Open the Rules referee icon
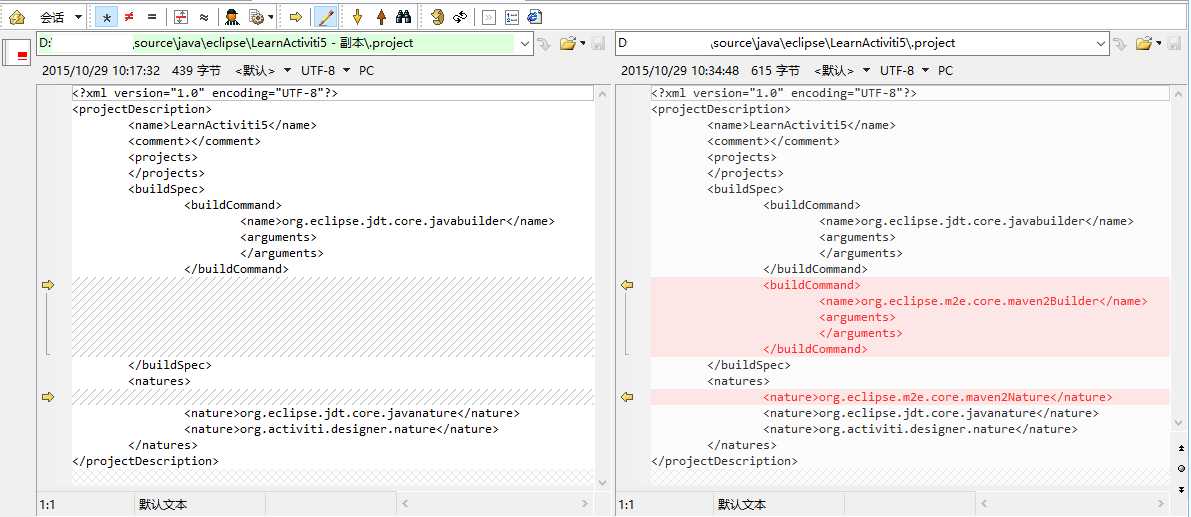The width and height of the screenshot is (1191, 517). [x=232, y=16]
